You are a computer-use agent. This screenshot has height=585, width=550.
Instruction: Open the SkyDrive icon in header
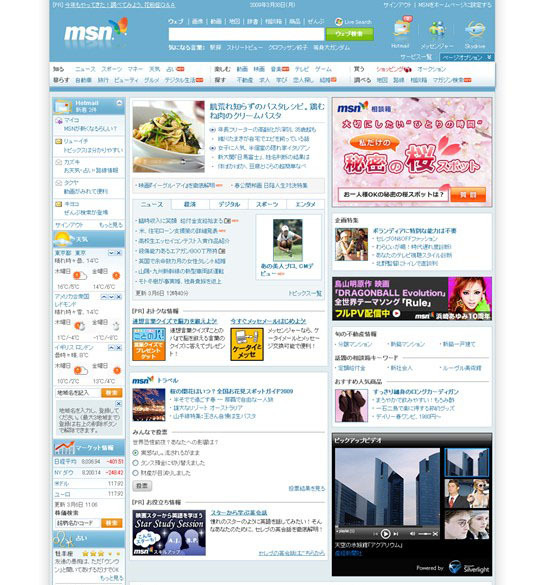[x=475, y=30]
